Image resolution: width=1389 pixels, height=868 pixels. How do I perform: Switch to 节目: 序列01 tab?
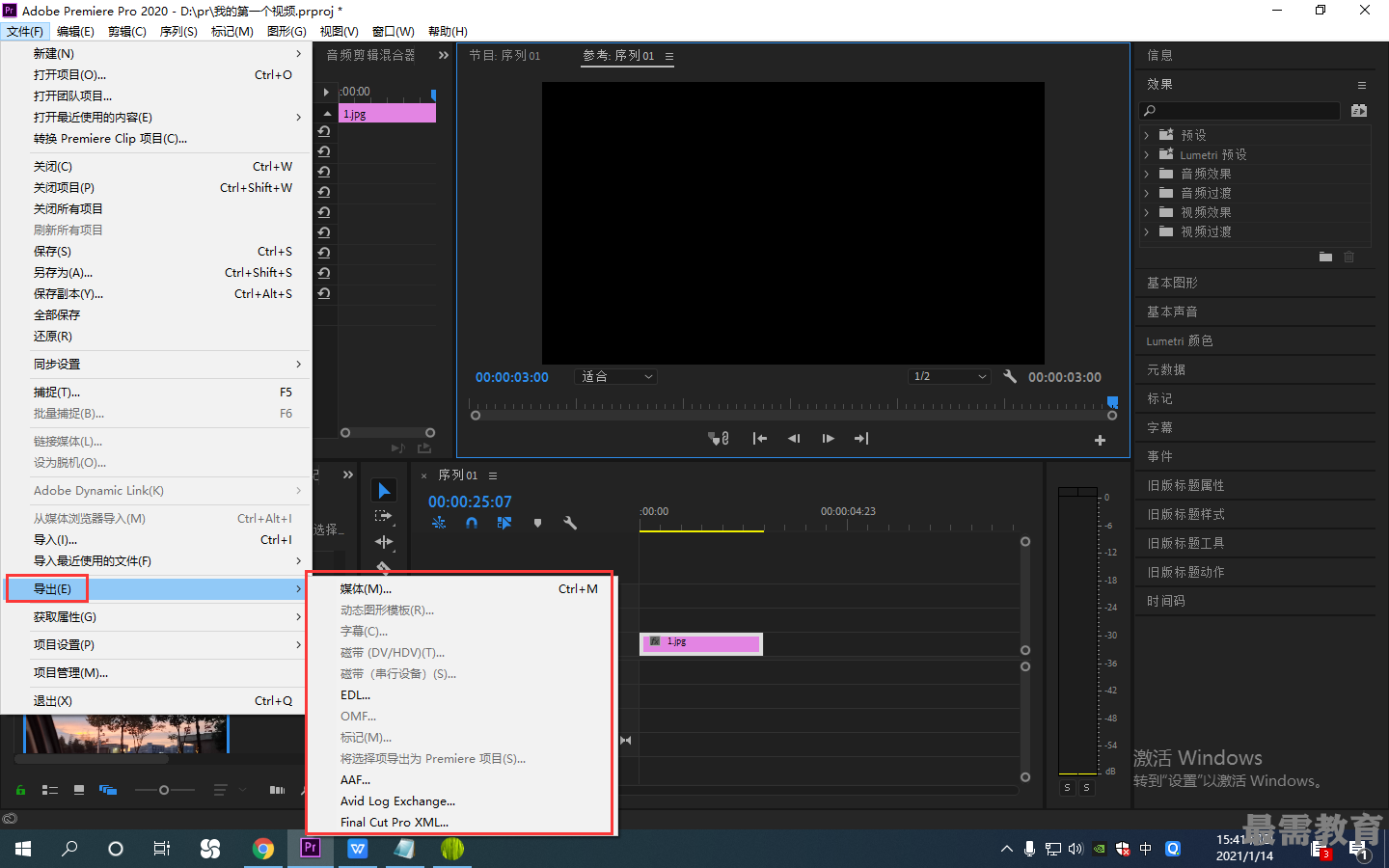point(504,56)
